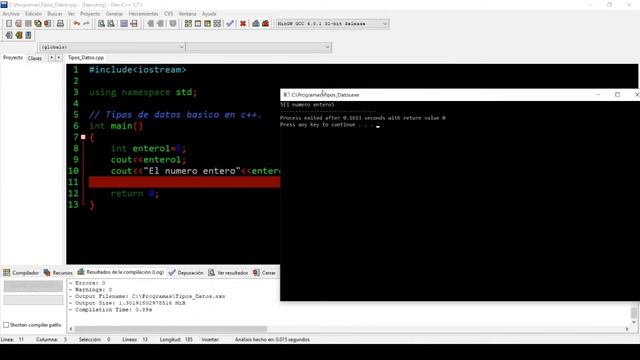Open the Ventana menu

(187, 14)
